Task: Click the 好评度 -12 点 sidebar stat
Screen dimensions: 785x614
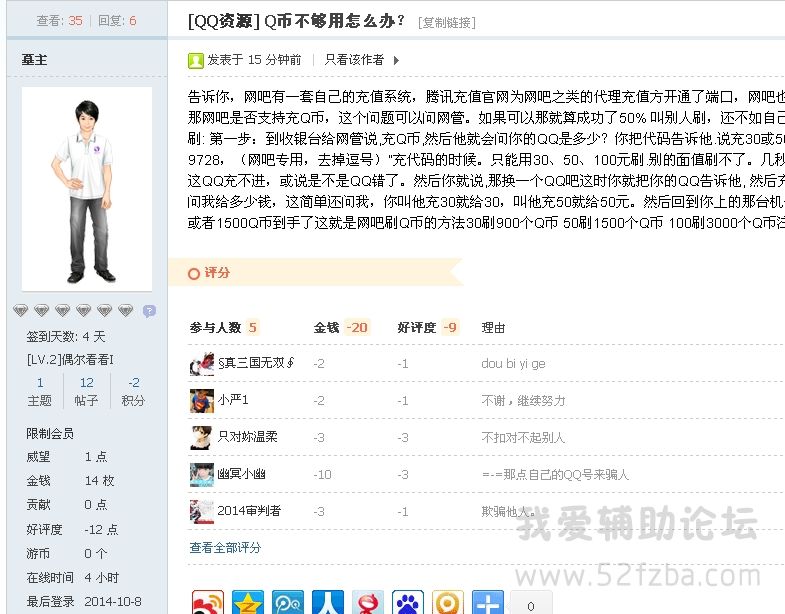Action: (x=72, y=529)
